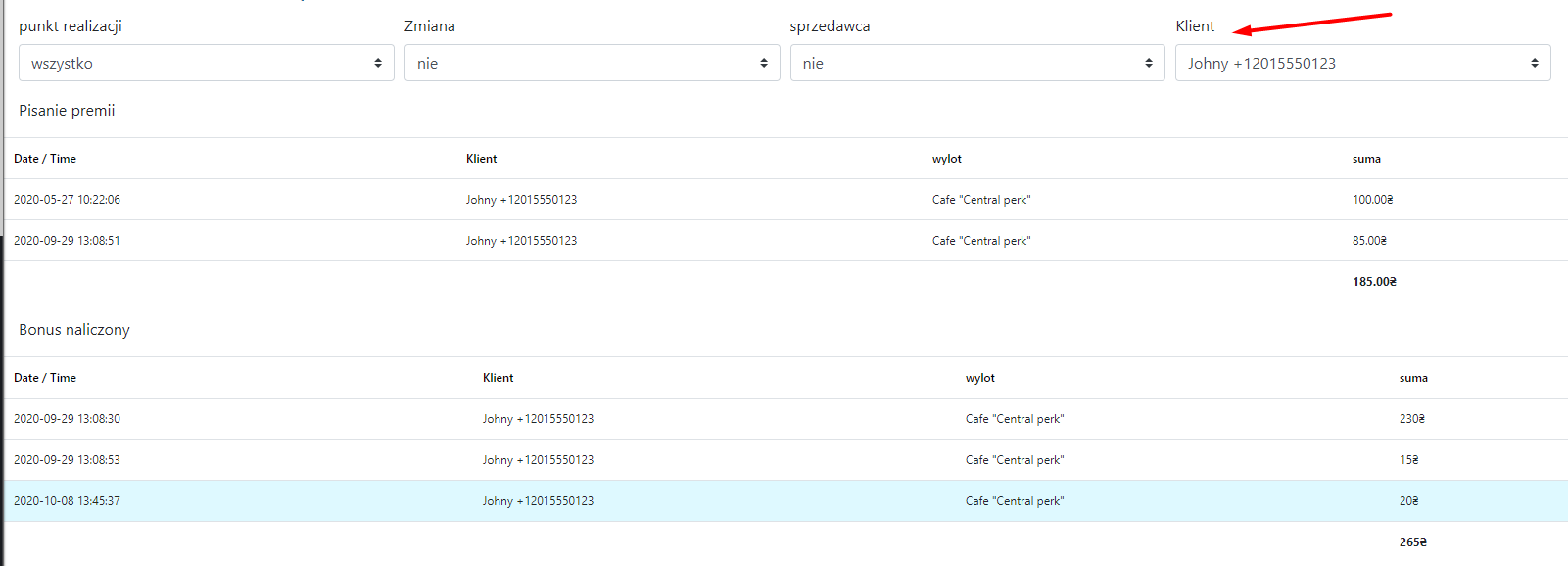The image size is (1568, 566).
Task: Select the row dated 2020-09-29 13:08:51
Action: pyautogui.click(x=67, y=241)
